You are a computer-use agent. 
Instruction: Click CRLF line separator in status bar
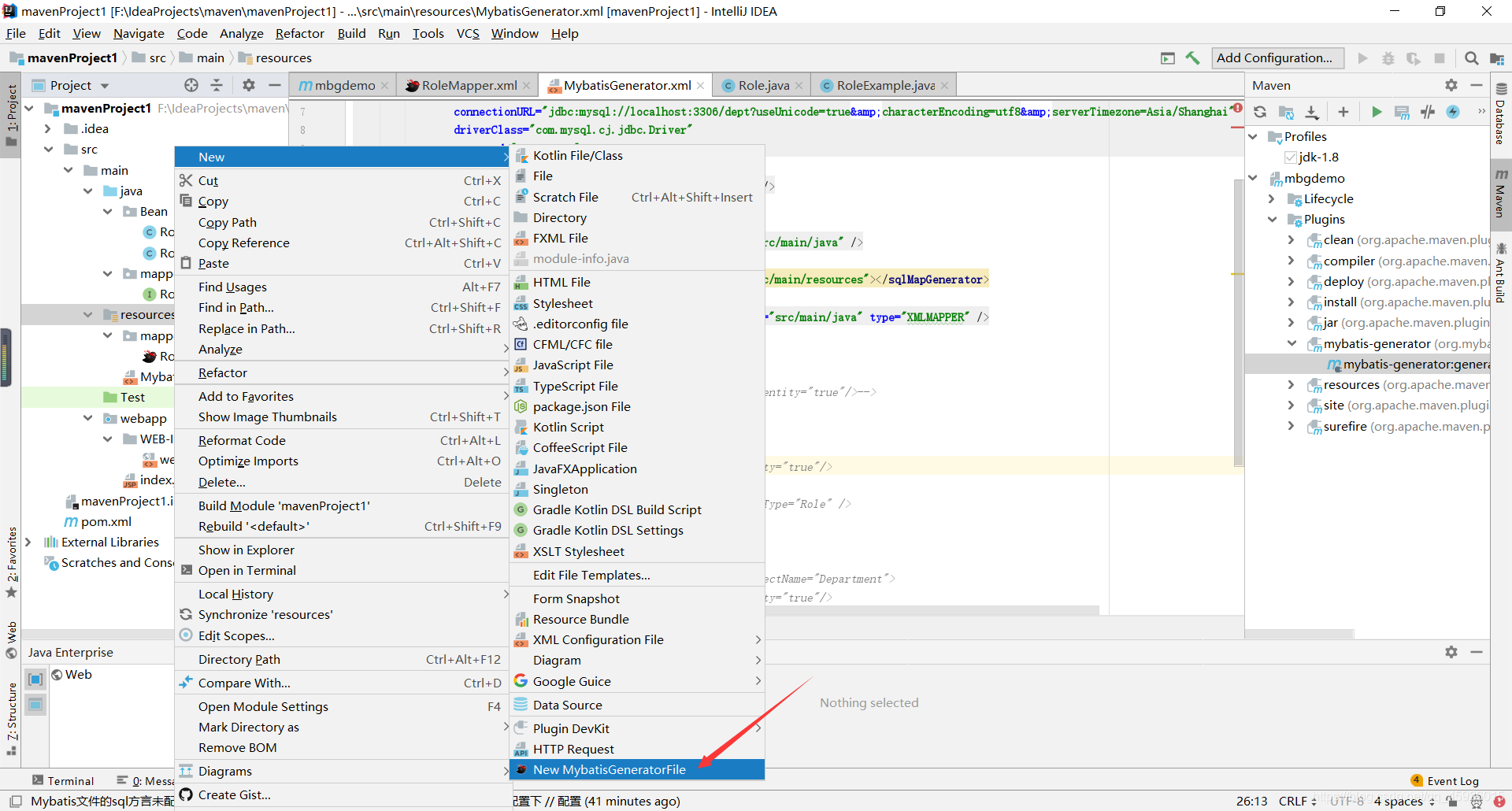click(x=1297, y=801)
